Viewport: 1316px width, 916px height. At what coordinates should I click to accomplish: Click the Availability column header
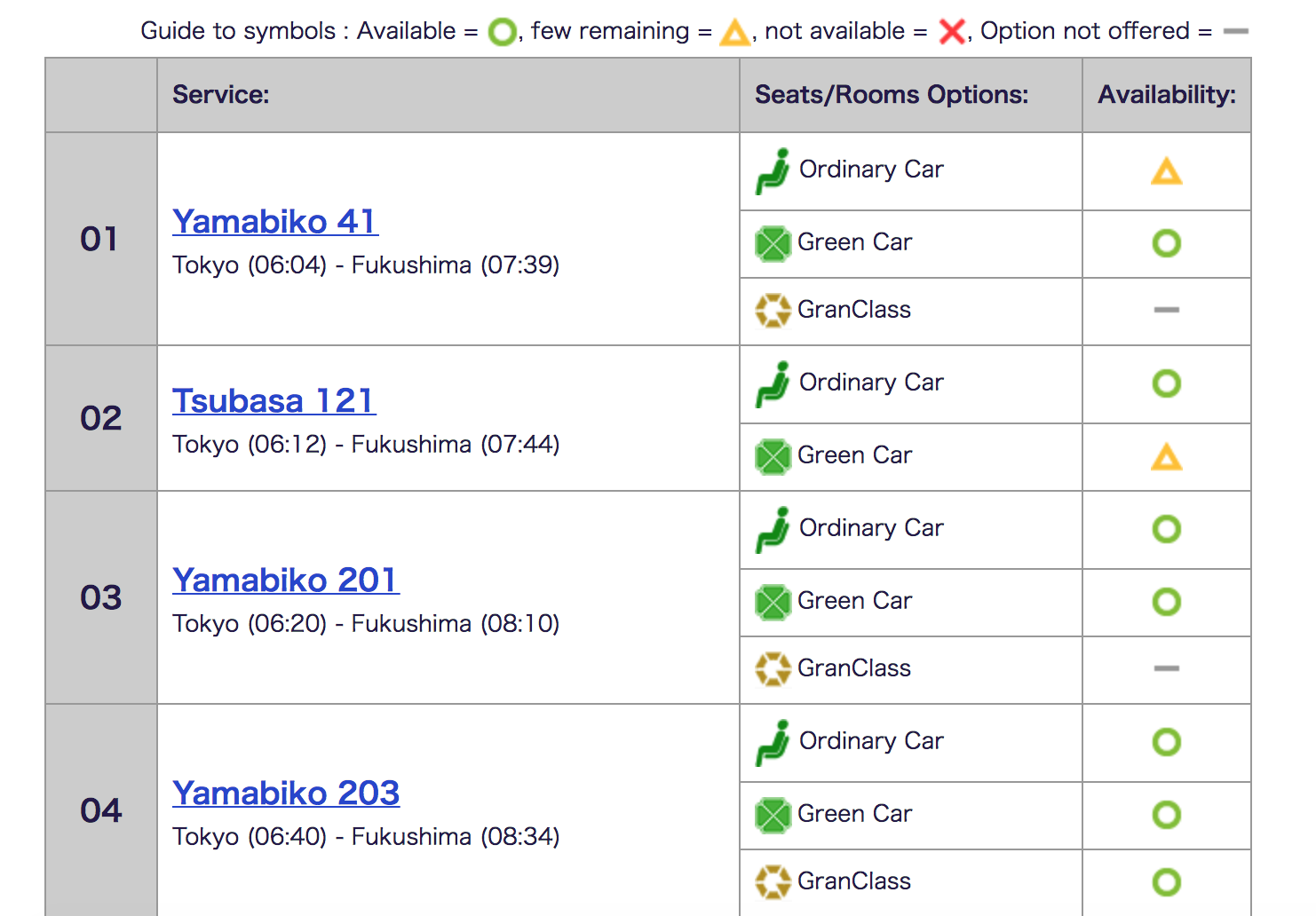click(1166, 95)
